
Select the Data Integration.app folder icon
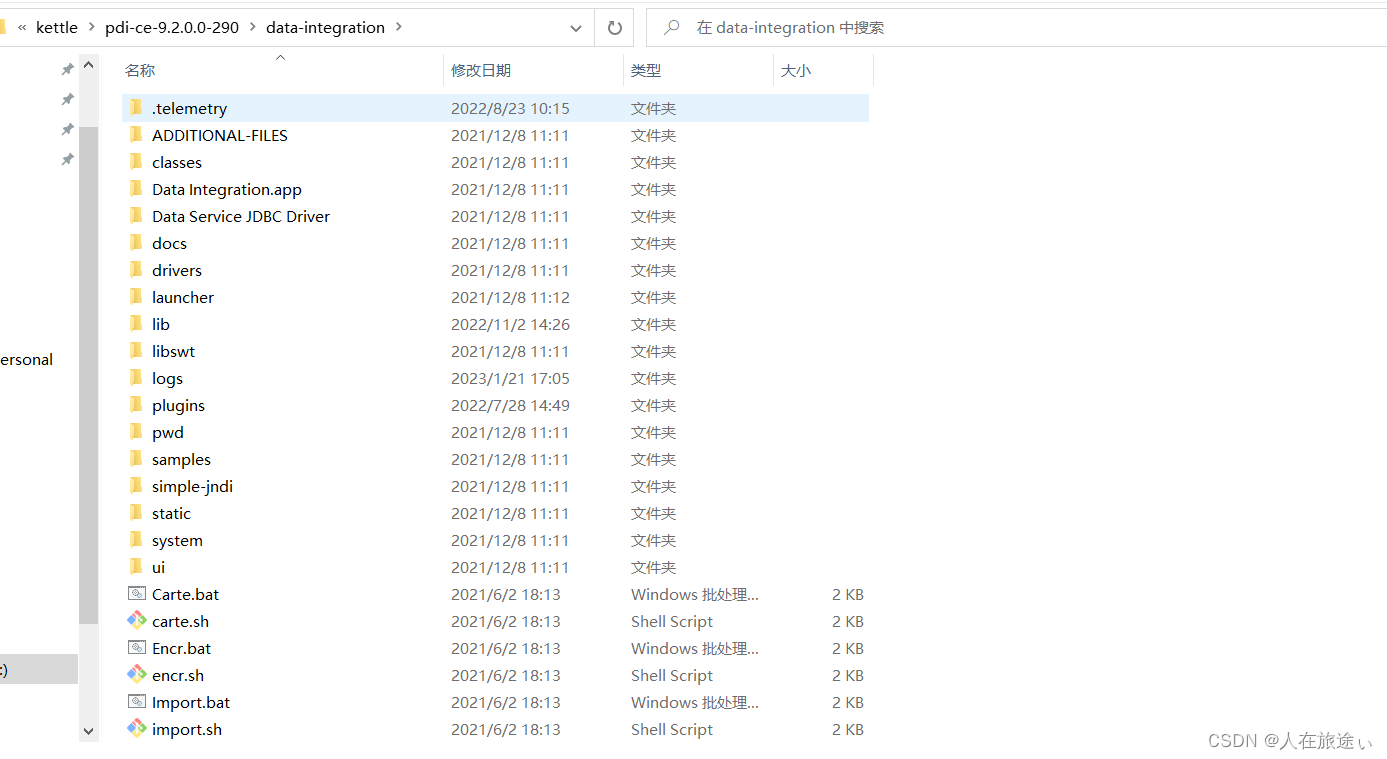(136, 189)
